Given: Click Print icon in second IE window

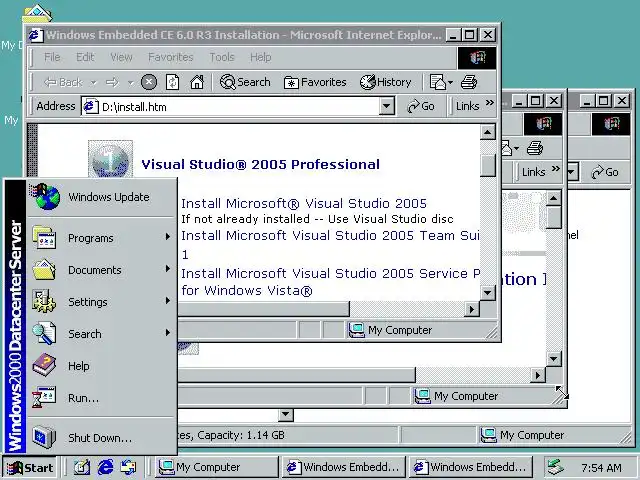Looking at the screenshot, I should 534,148.
